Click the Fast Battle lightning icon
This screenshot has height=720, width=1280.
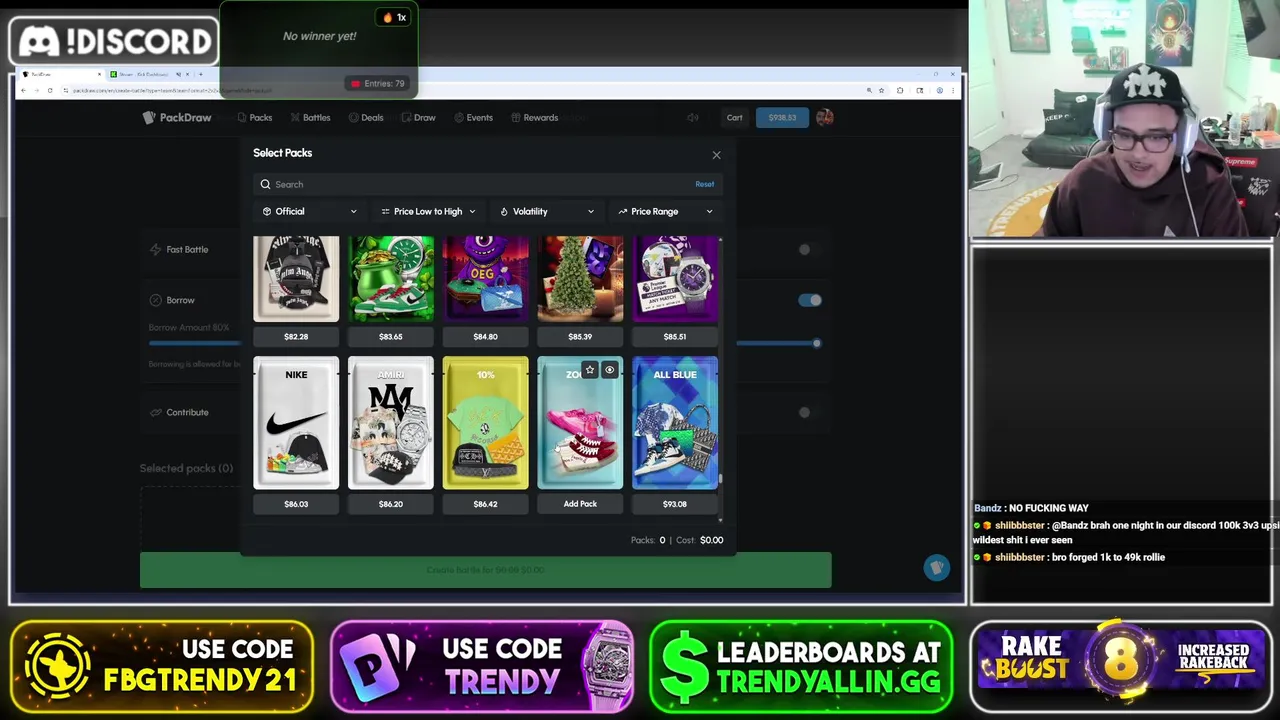[x=155, y=249]
